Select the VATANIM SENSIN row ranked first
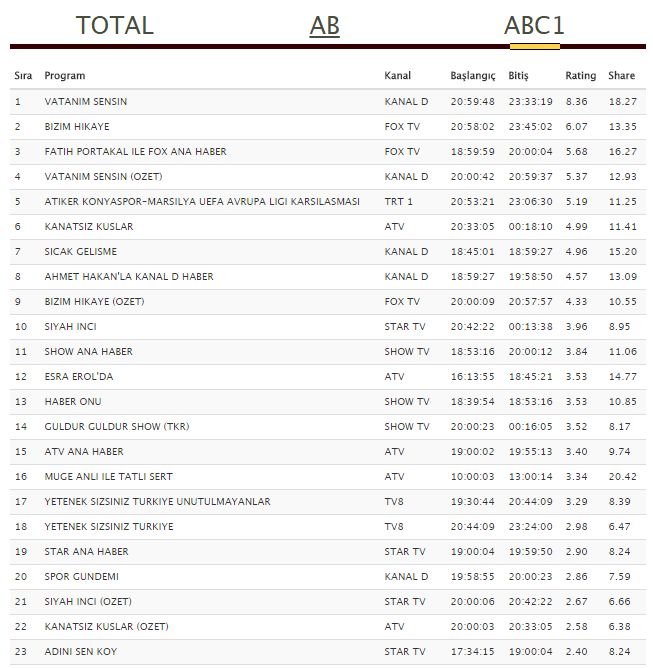653x668 pixels. pos(86,102)
